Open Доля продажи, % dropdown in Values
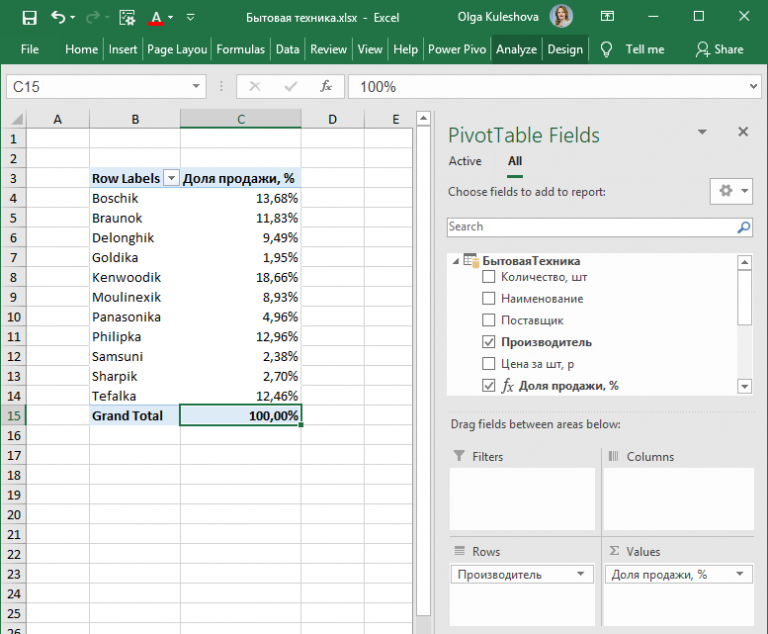Screen dimensions: 768x634 coord(740,574)
